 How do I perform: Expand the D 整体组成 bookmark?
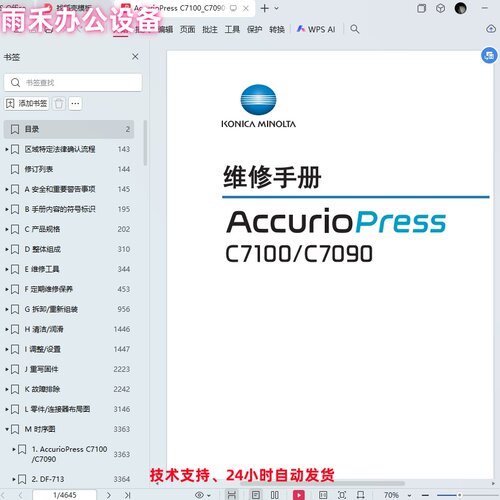pyautogui.click(x=7, y=249)
